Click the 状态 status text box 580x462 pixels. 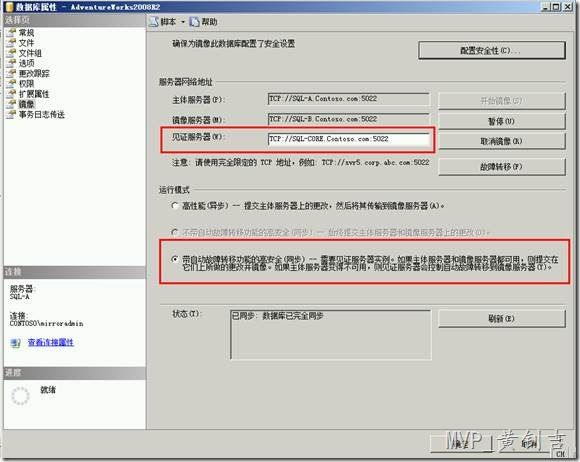click(331, 335)
